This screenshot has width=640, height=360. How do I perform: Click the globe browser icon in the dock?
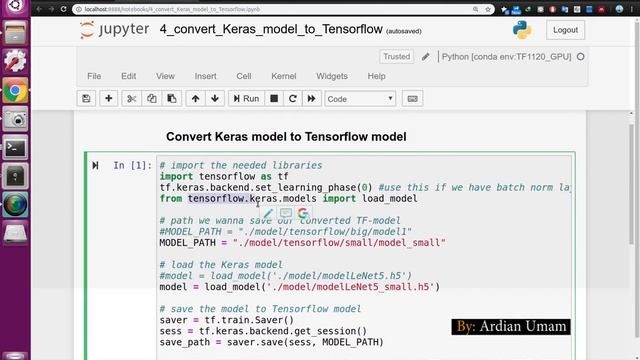(15, 204)
